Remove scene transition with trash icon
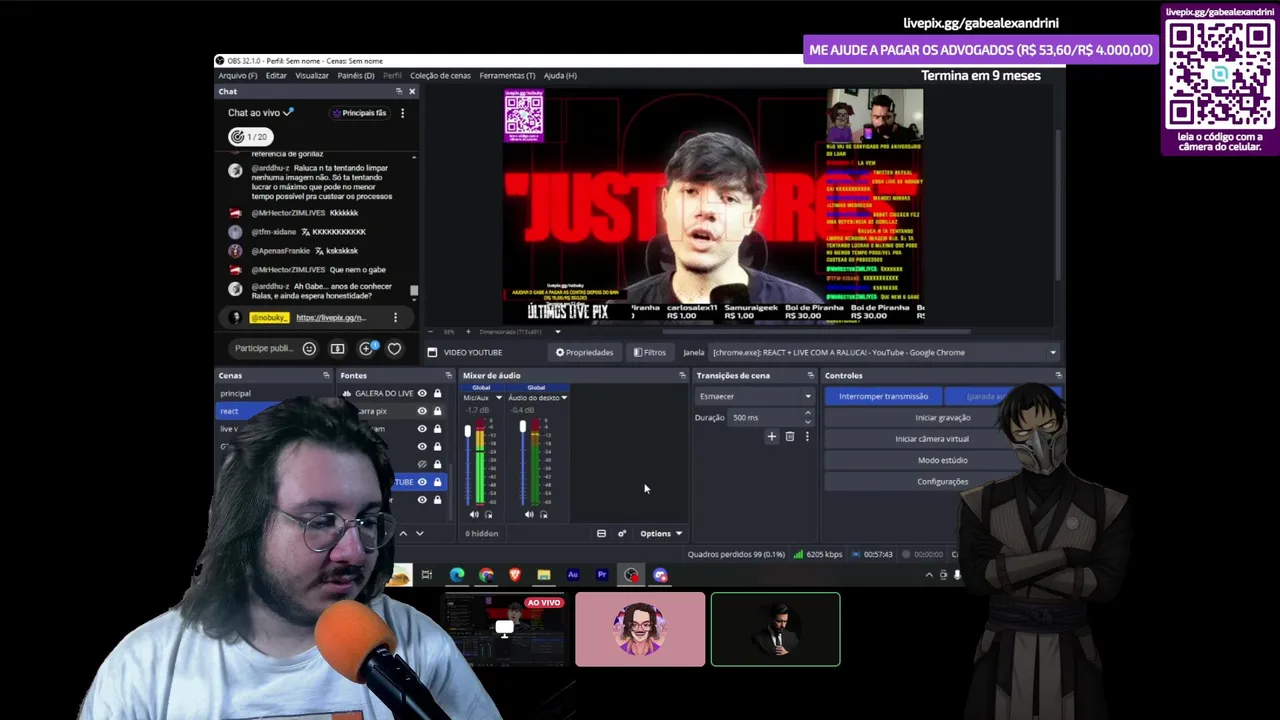Image resolution: width=1280 pixels, height=720 pixels. pos(789,436)
